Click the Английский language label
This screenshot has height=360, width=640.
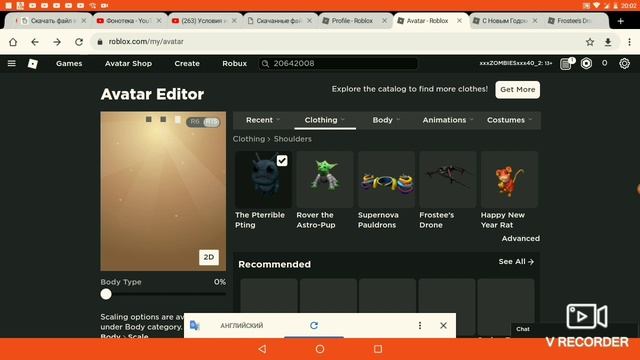tap(242, 325)
